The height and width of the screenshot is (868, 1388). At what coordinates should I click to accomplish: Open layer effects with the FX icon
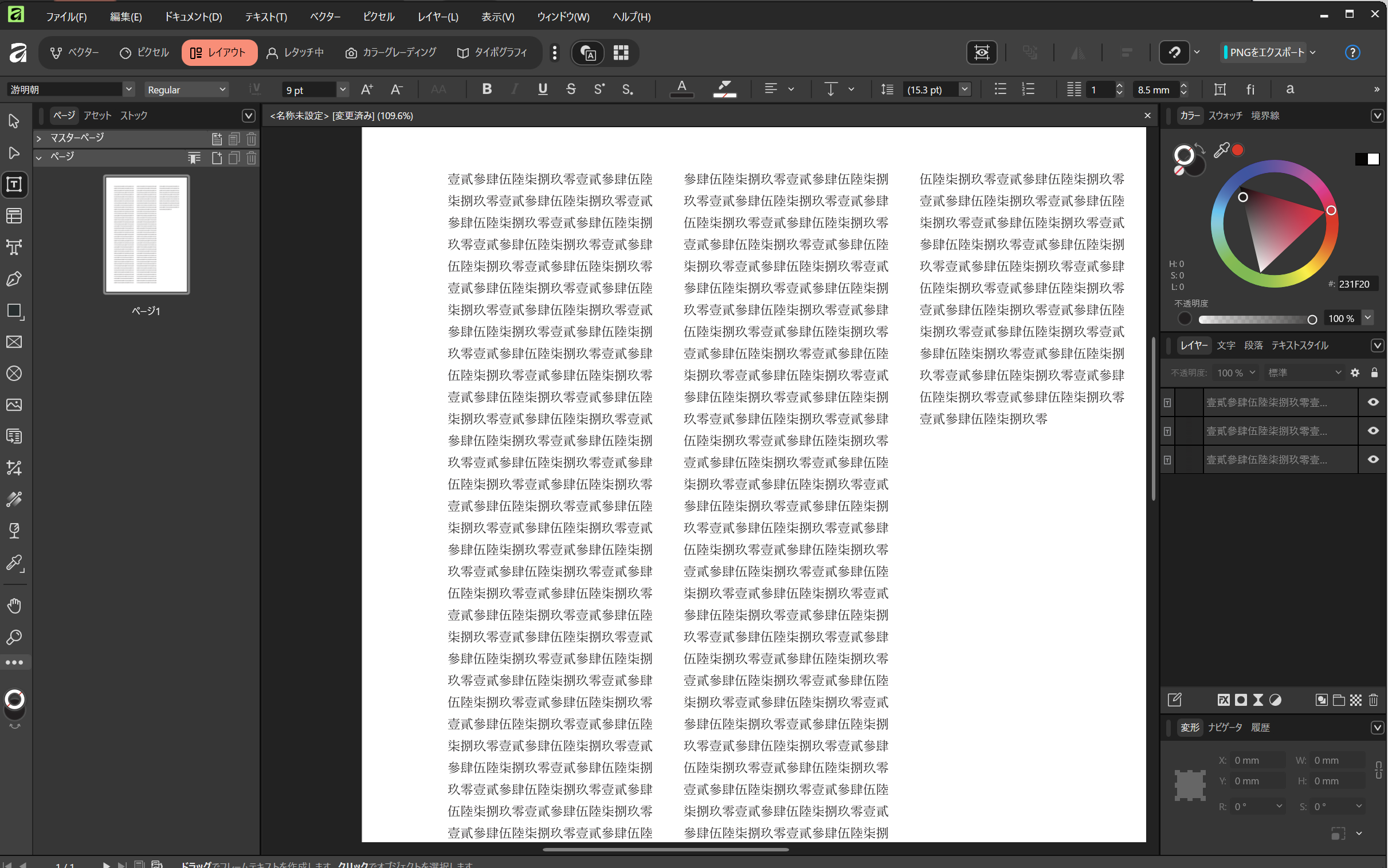[1225, 700]
